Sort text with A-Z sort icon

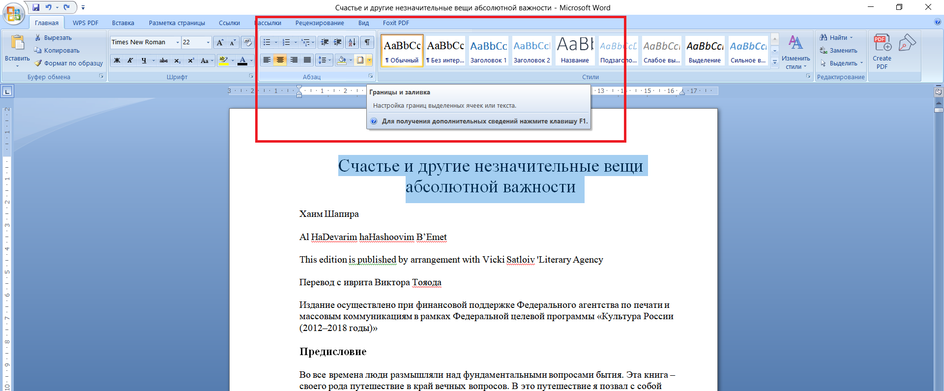click(x=353, y=43)
